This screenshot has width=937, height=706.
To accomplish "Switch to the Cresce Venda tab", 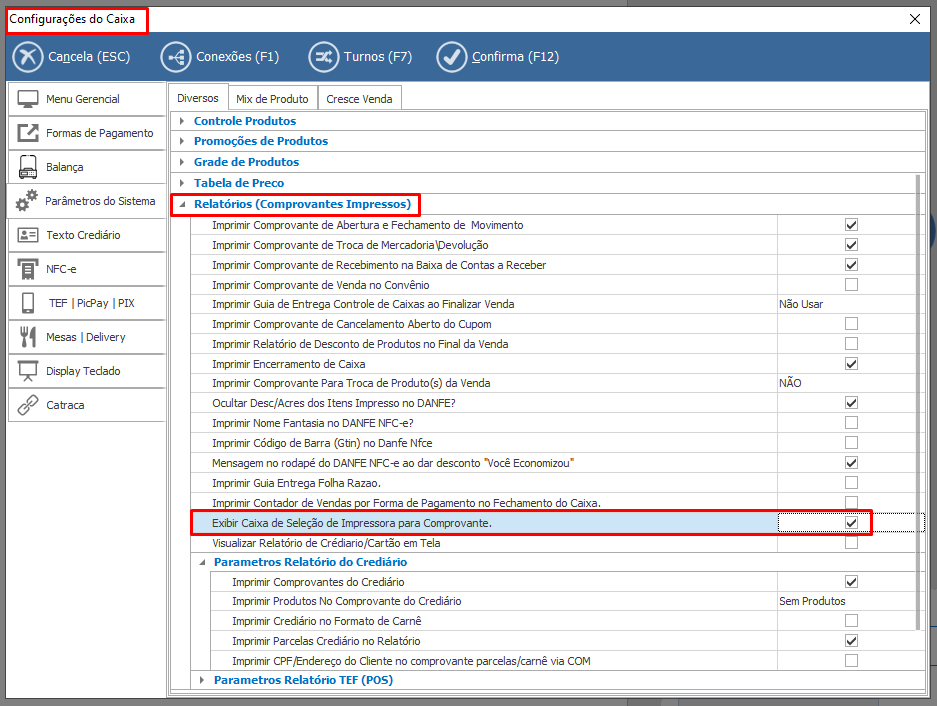I will 360,99.
